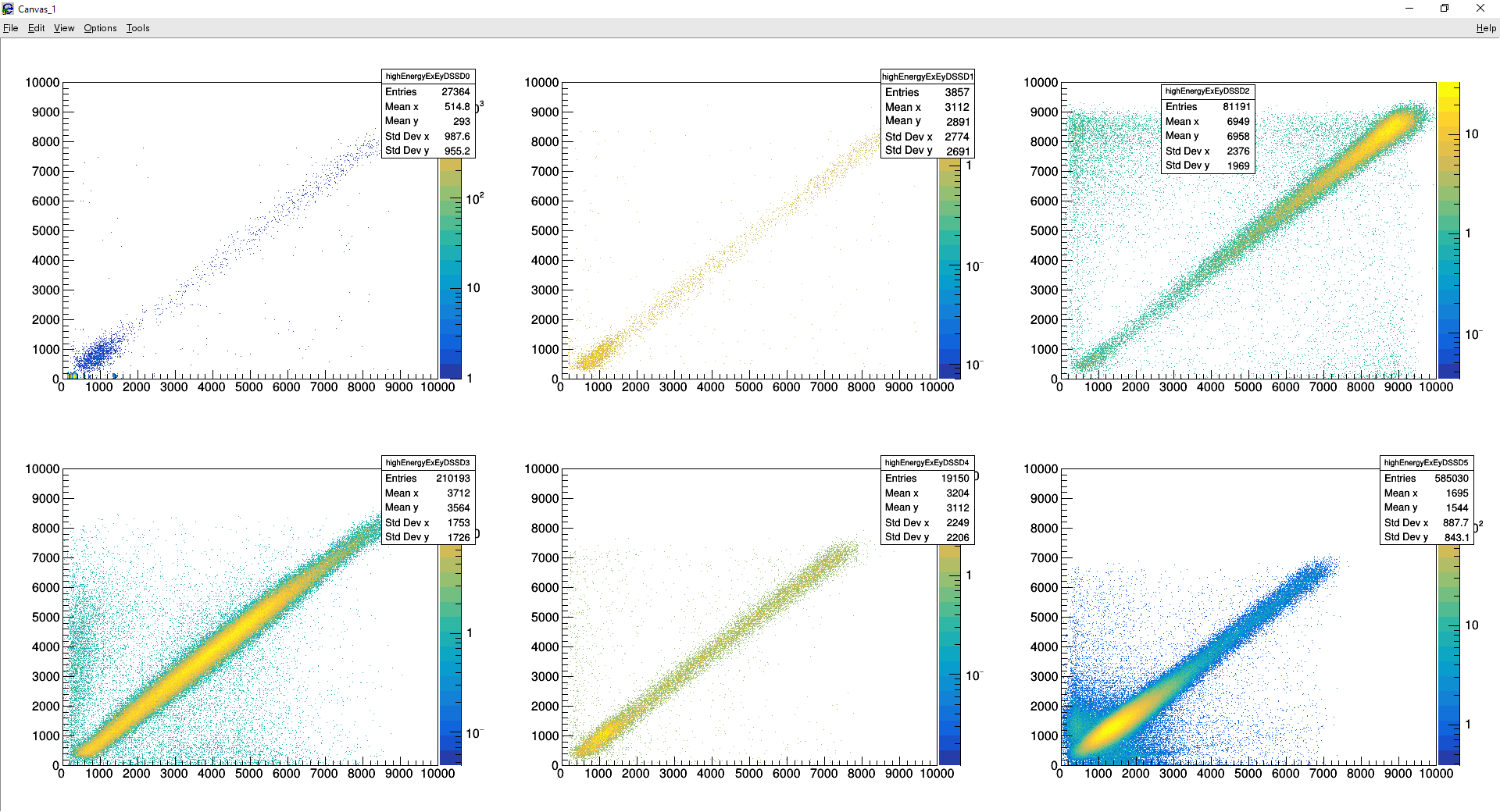Click the DSSD4 color palette bar
The width and height of the screenshot is (1500, 812).
949,655
